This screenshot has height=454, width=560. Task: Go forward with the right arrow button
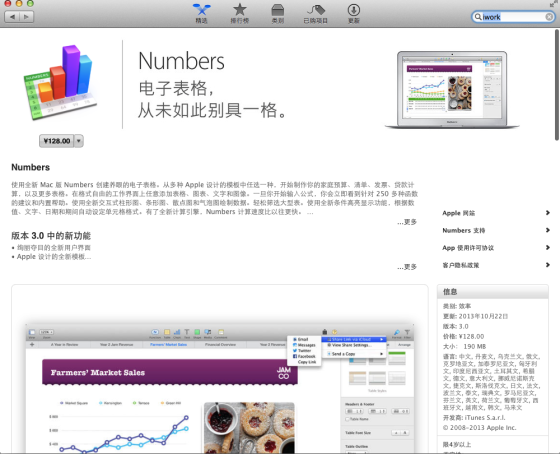click(x=26, y=17)
